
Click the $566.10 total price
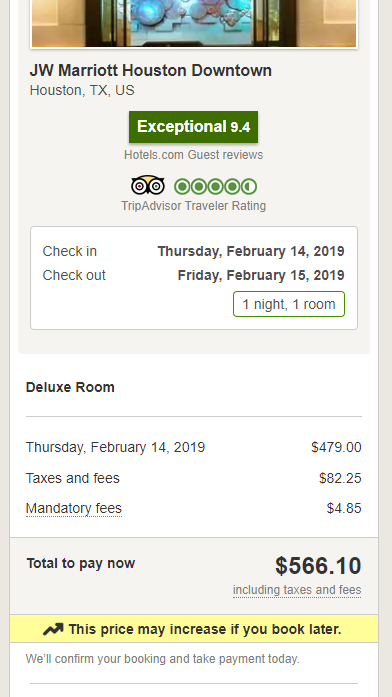pyautogui.click(x=318, y=566)
